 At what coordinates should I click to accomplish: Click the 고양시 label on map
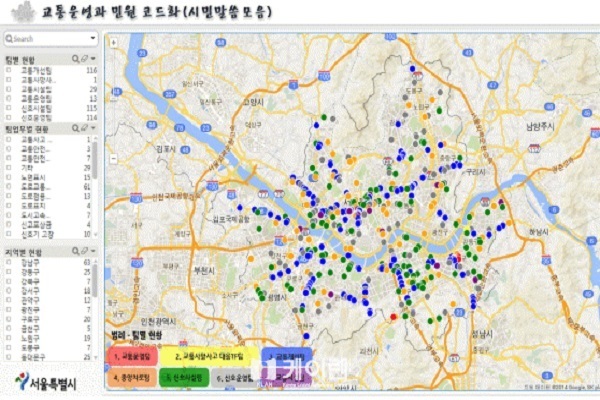(253, 102)
